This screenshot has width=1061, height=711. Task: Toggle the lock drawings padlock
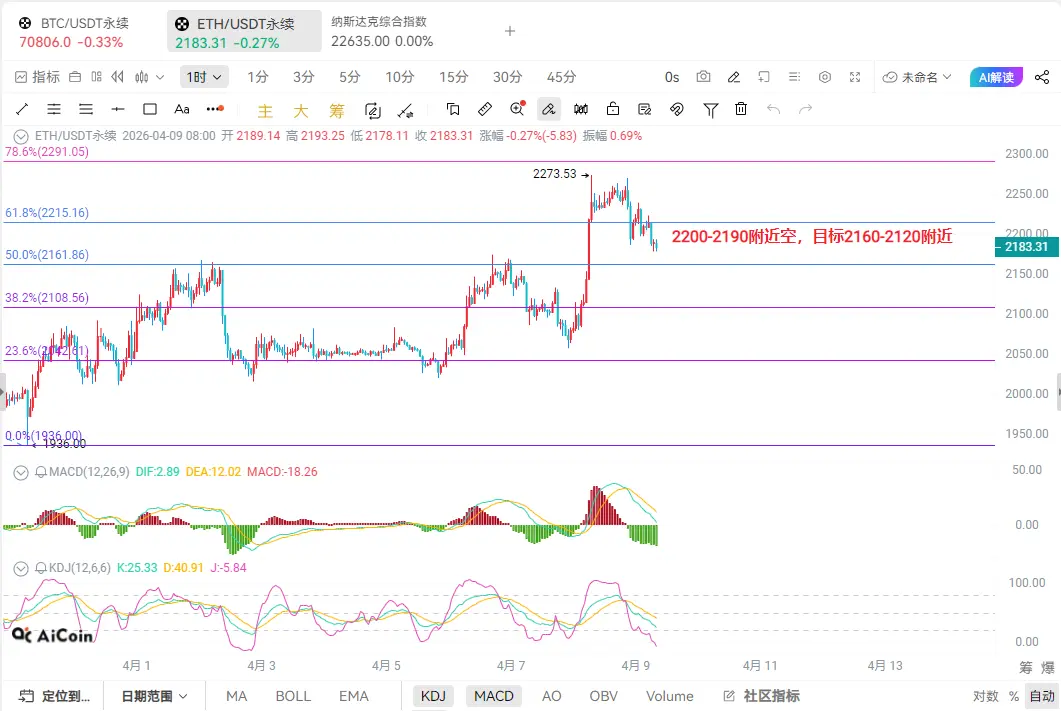point(613,109)
